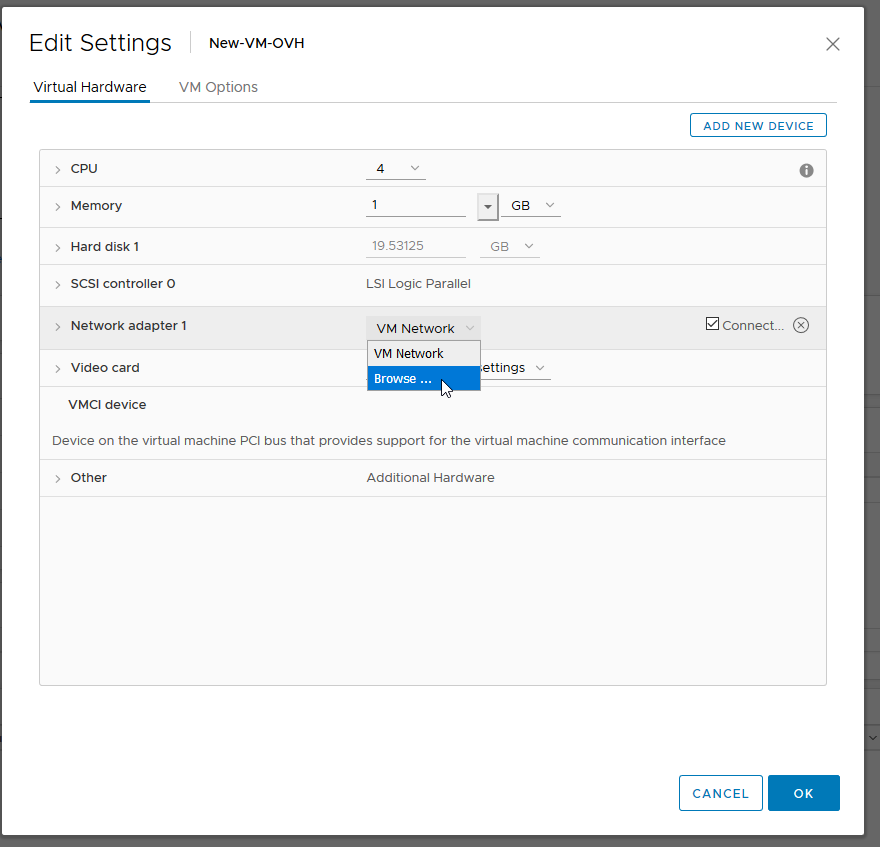Click the CANCEL button
The height and width of the screenshot is (847, 880).
pyautogui.click(x=720, y=792)
